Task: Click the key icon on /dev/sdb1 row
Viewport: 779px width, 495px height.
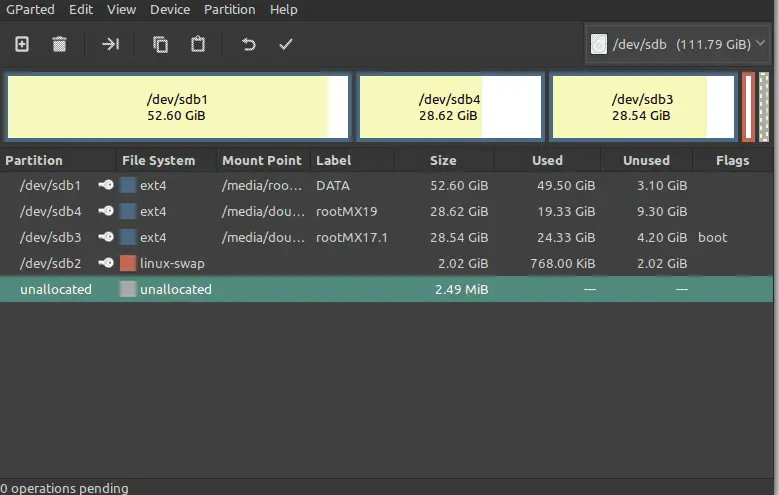Action: tap(106, 185)
